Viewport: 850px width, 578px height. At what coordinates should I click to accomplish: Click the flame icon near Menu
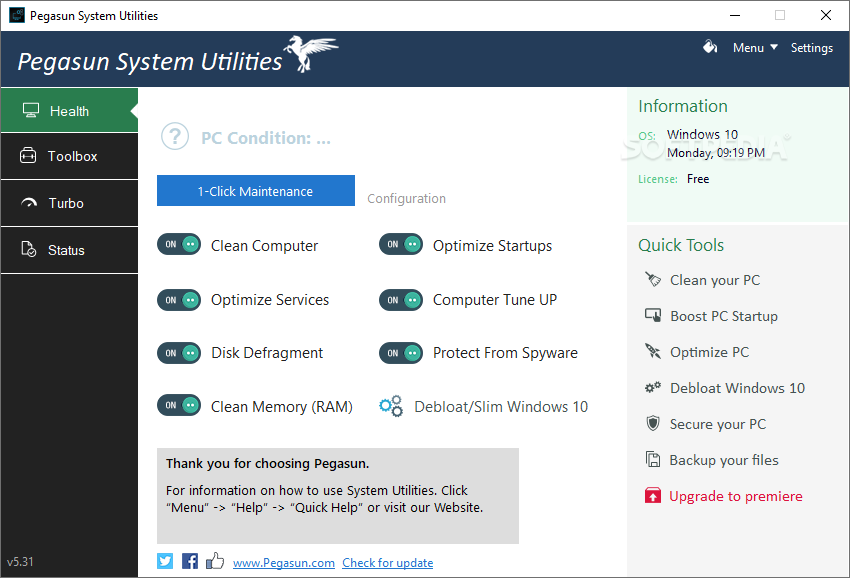[x=710, y=47]
